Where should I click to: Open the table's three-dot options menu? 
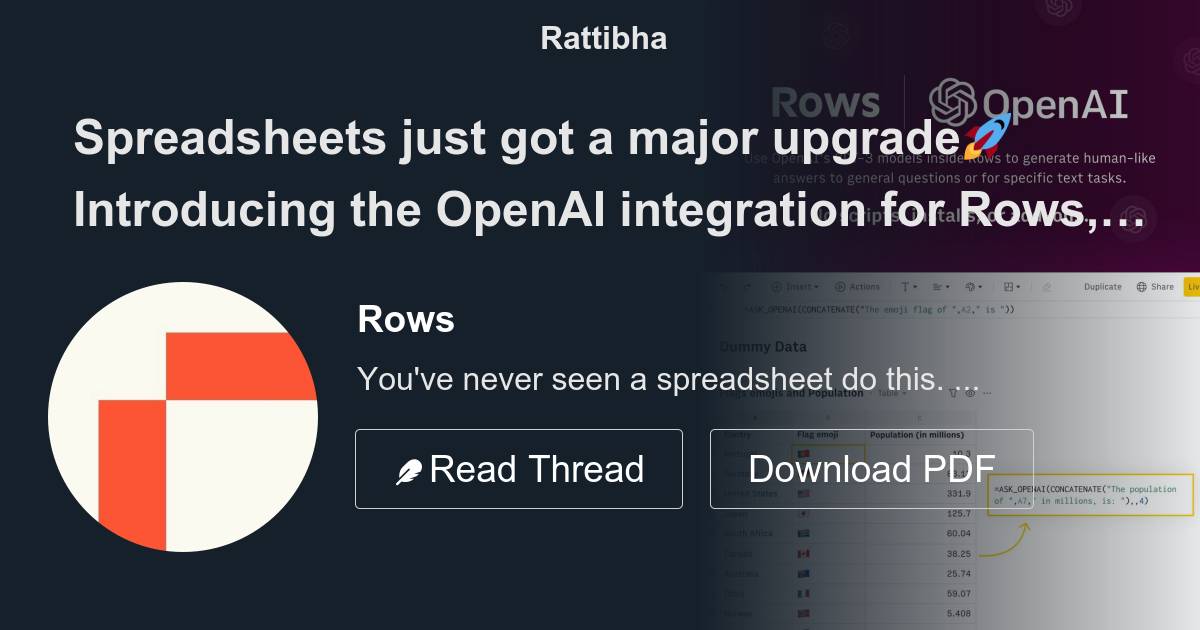click(x=987, y=395)
